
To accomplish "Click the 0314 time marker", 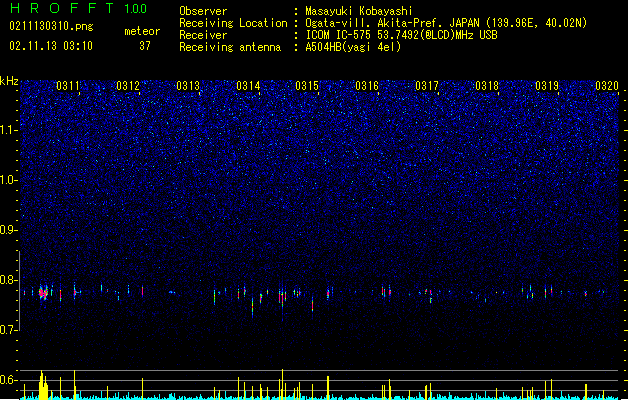I will 248,86.
